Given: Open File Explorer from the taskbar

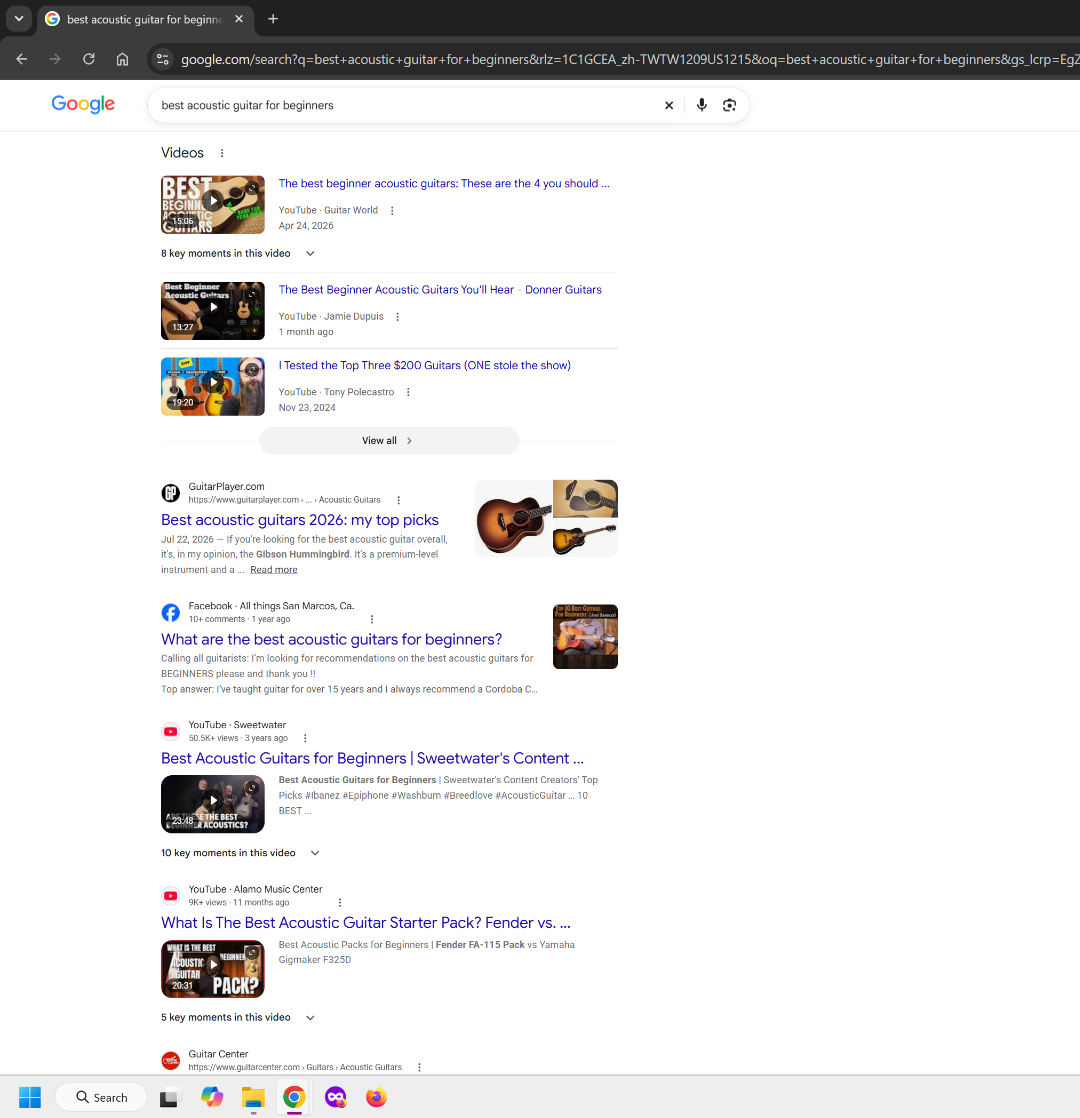Looking at the screenshot, I should [x=253, y=1097].
